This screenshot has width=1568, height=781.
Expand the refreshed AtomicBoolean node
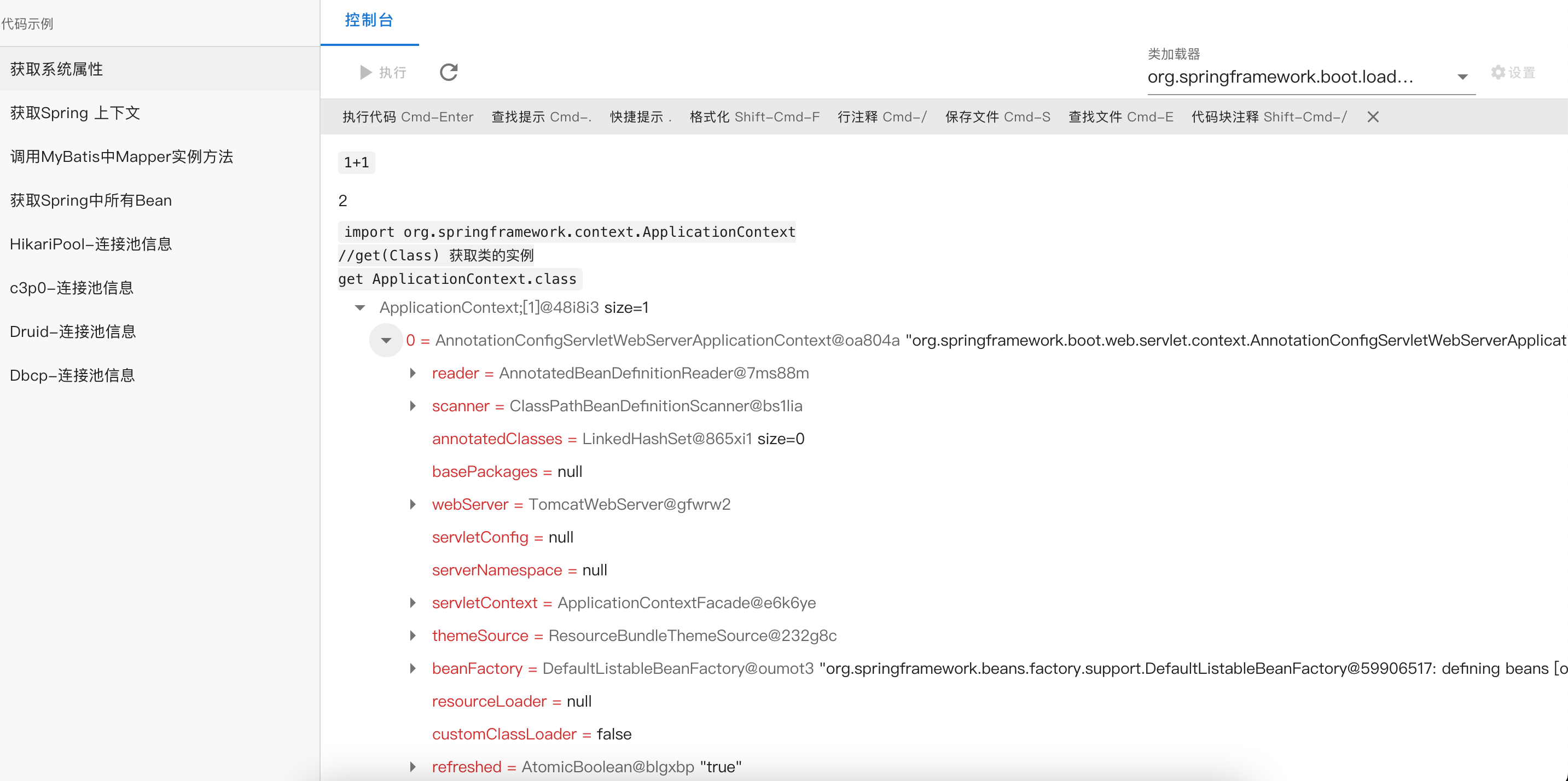tap(413, 768)
